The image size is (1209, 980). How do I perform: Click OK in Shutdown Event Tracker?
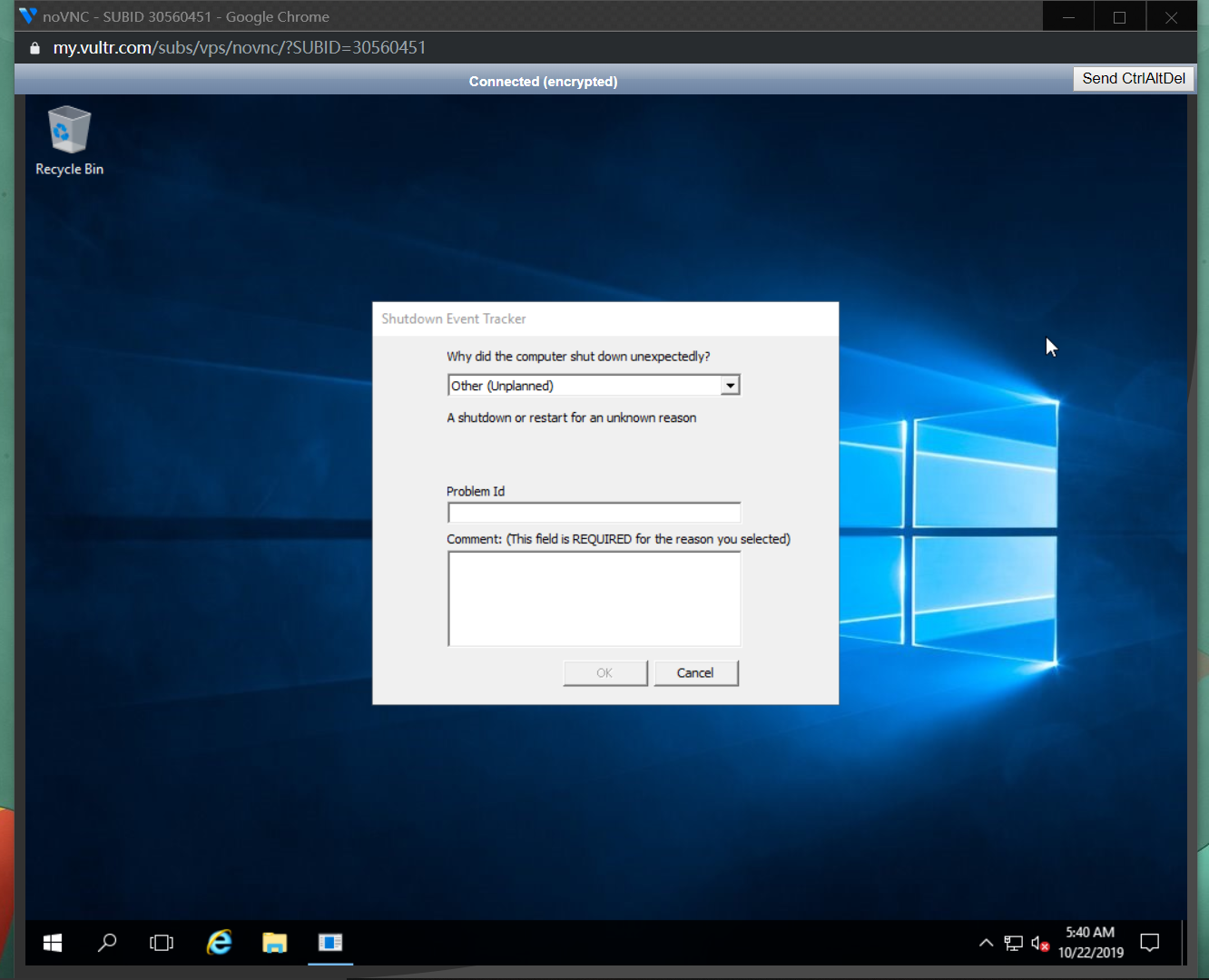pos(604,673)
